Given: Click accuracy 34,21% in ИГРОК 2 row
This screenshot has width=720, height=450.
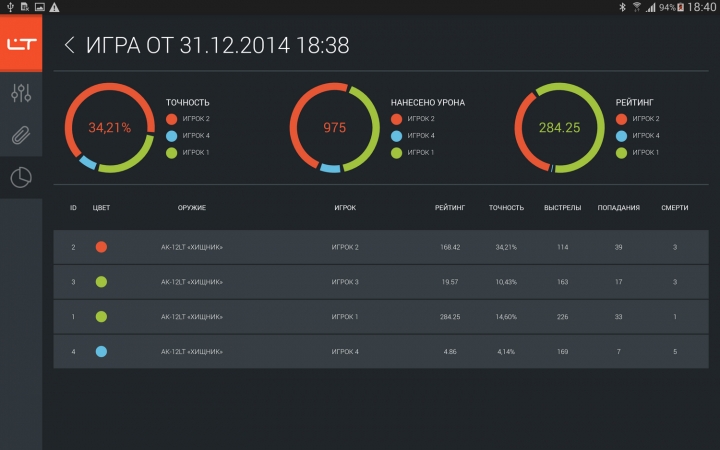Looking at the screenshot, I should coord(506,247).
